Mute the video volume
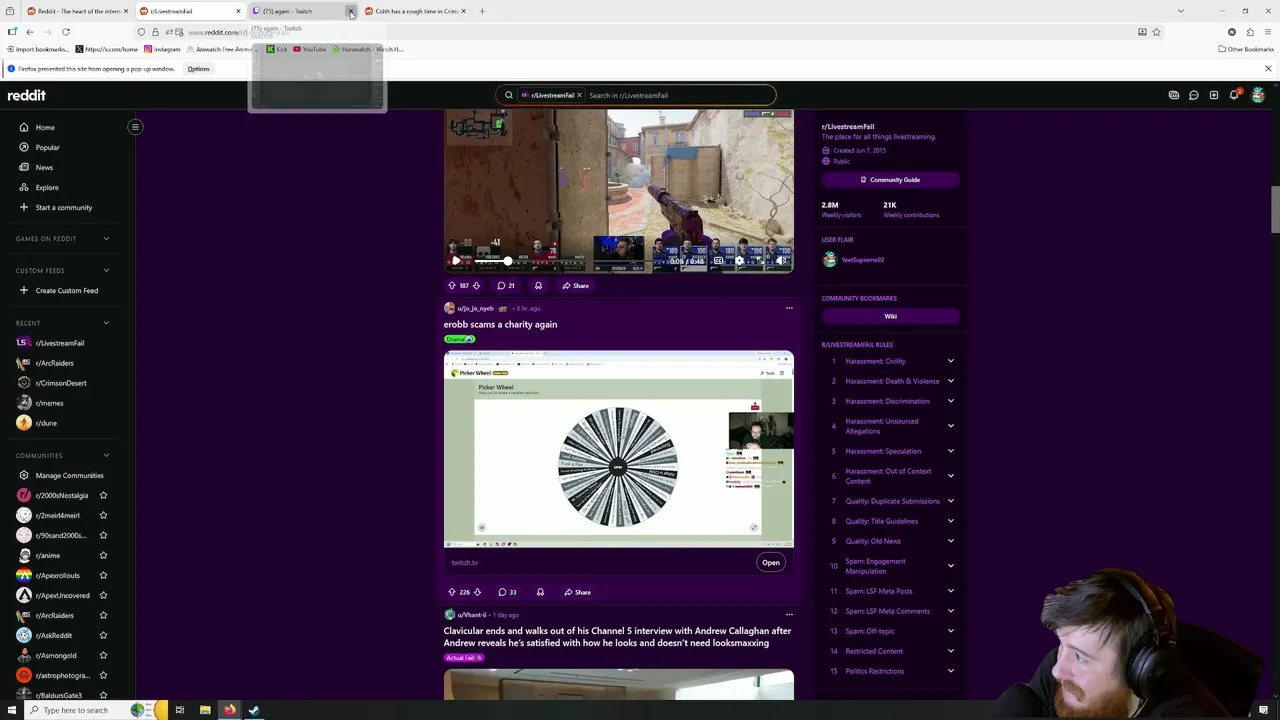 [x=781, y=261]
